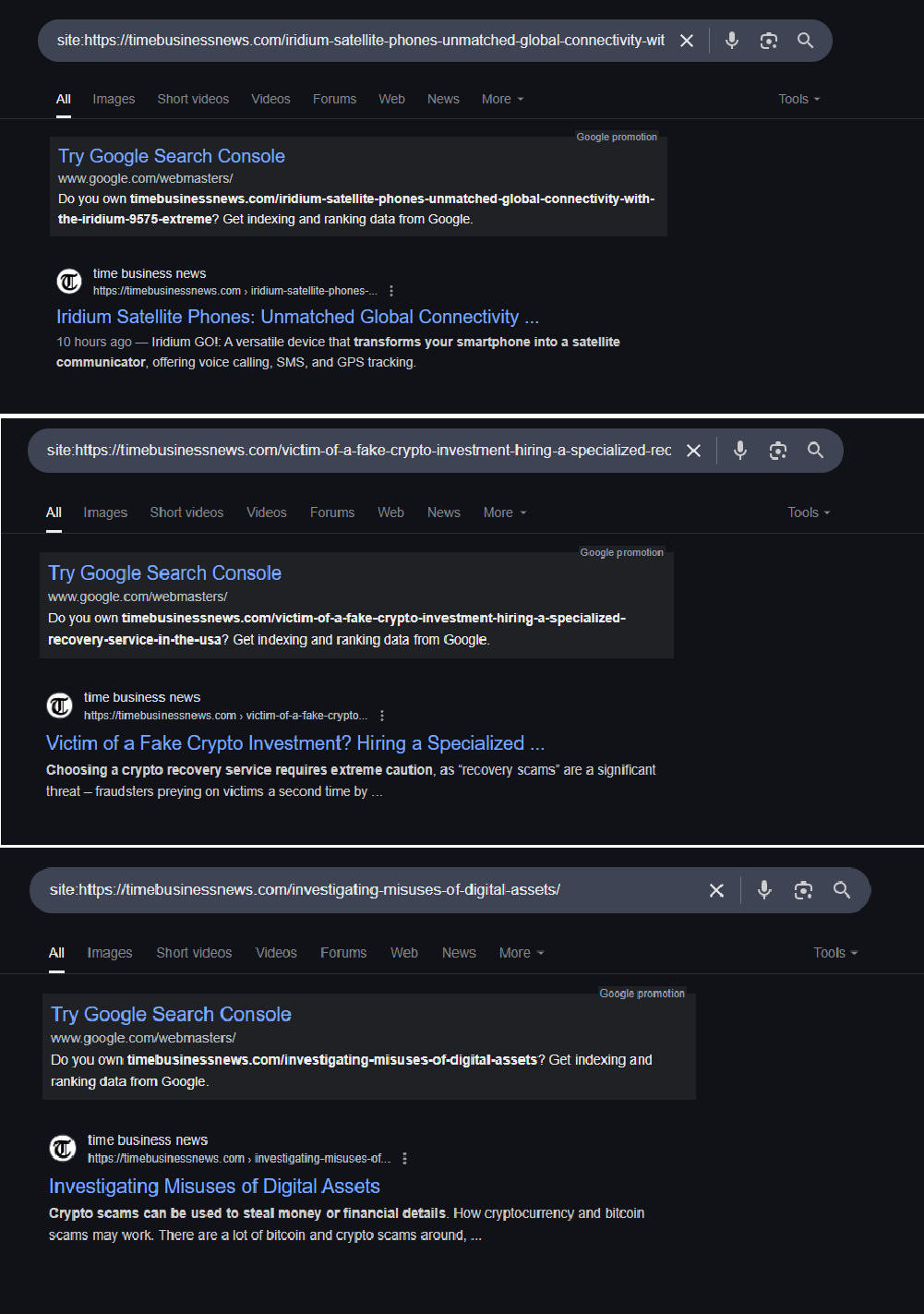Viewport: 924px width, 1314px height.
Task: Click the investigating-misuses-of-digital-assets search input field
Action: click(369, 890)
